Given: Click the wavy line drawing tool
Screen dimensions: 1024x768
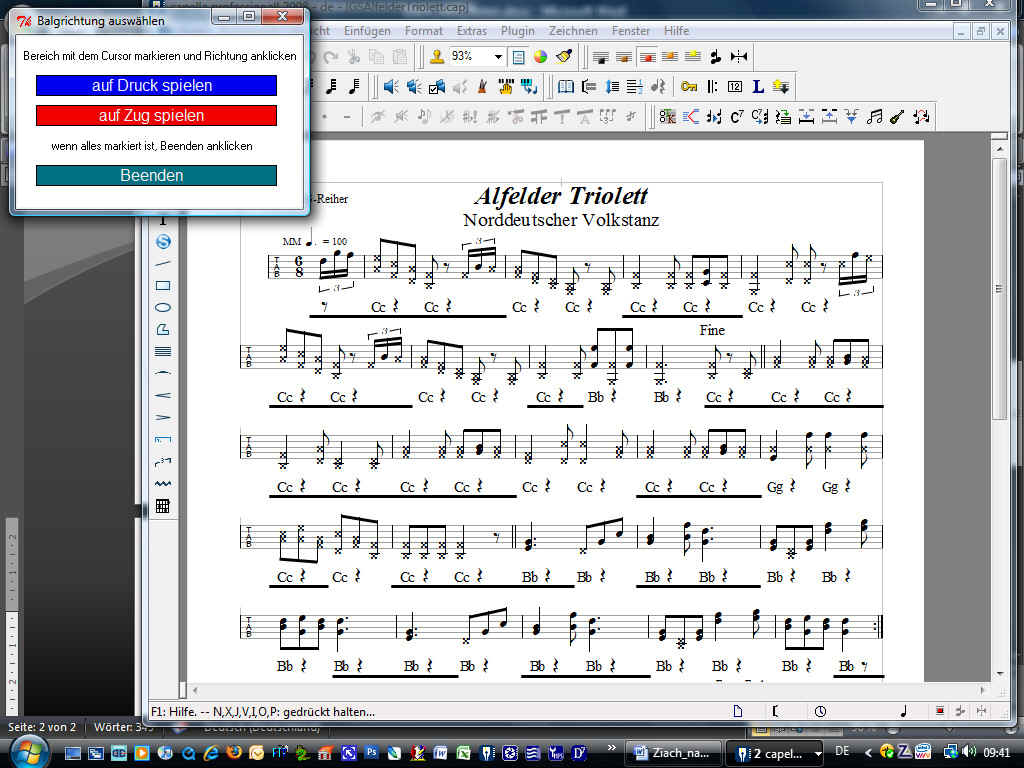Looking at the screenshot, I should click(x=163, y=483).
